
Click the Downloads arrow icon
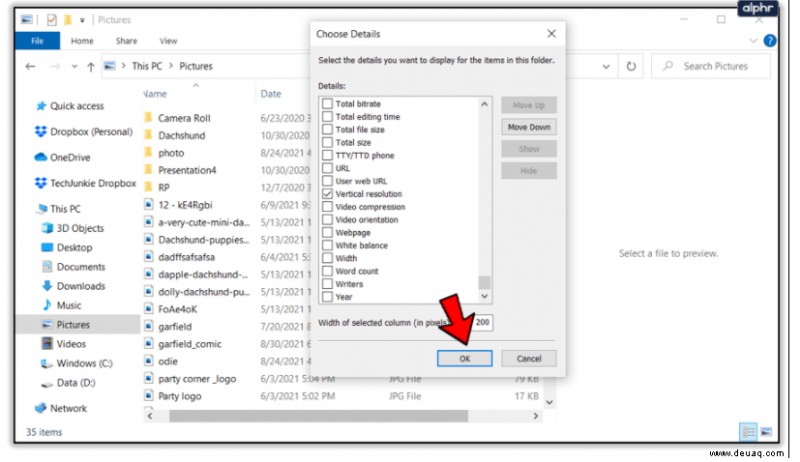[x=47, y=286]
